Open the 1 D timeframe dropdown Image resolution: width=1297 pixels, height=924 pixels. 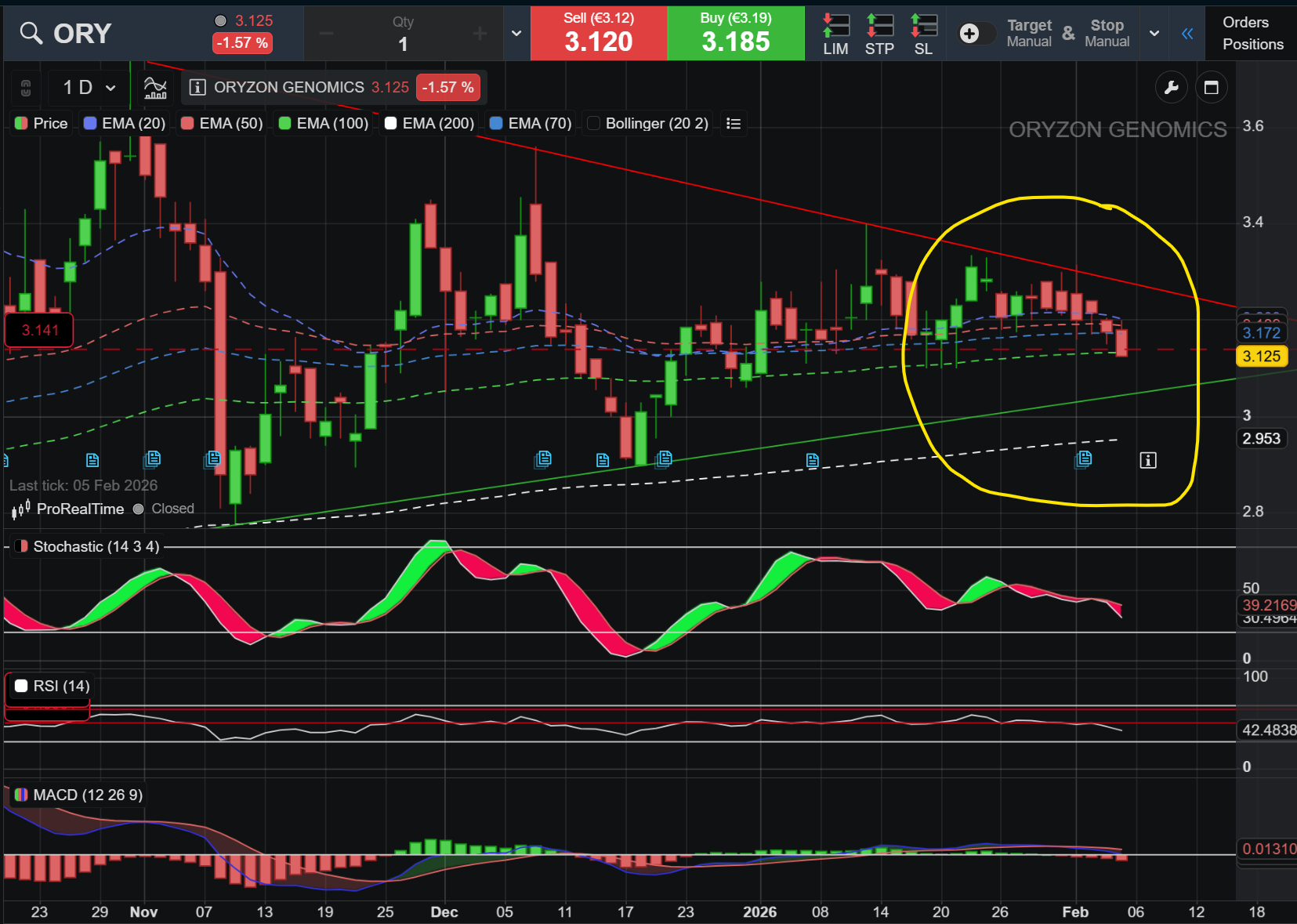(88, 87)
